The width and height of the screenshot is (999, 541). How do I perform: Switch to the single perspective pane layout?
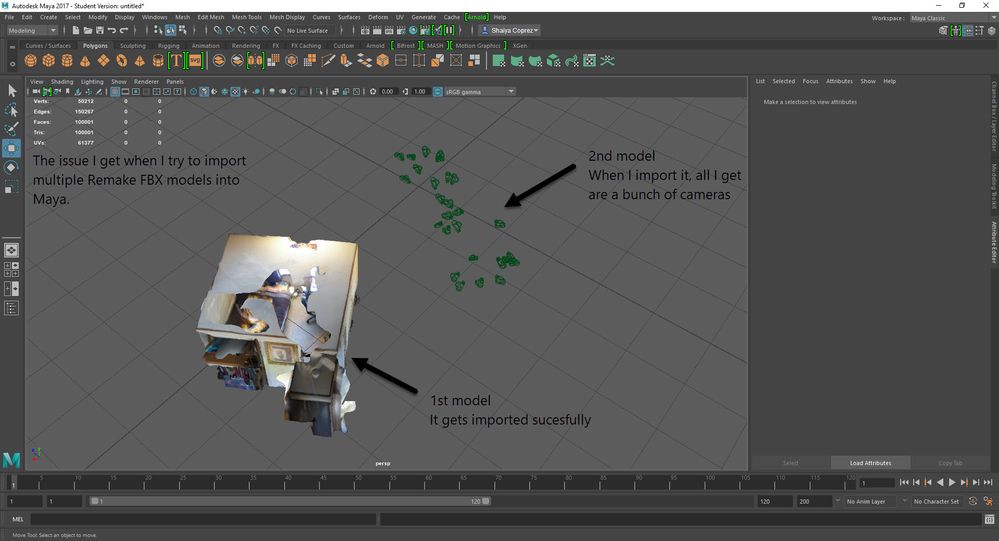11,250
